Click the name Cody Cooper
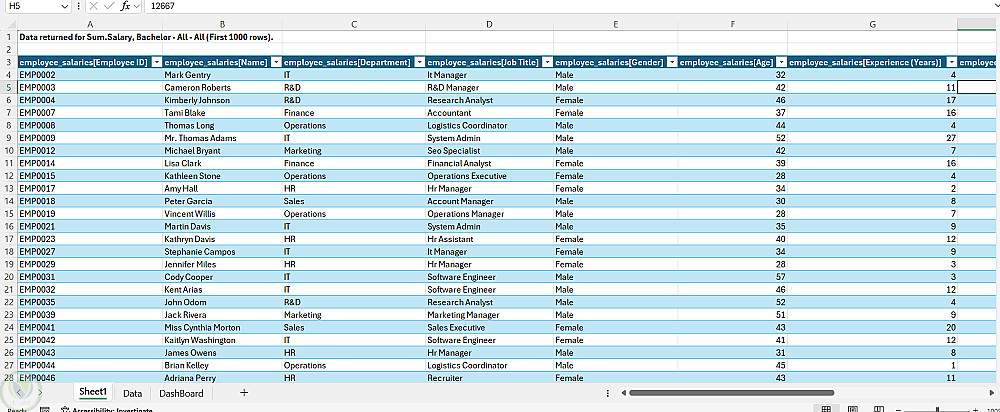This screenshot has height=412, width=1000. click(x=188, y=277)
